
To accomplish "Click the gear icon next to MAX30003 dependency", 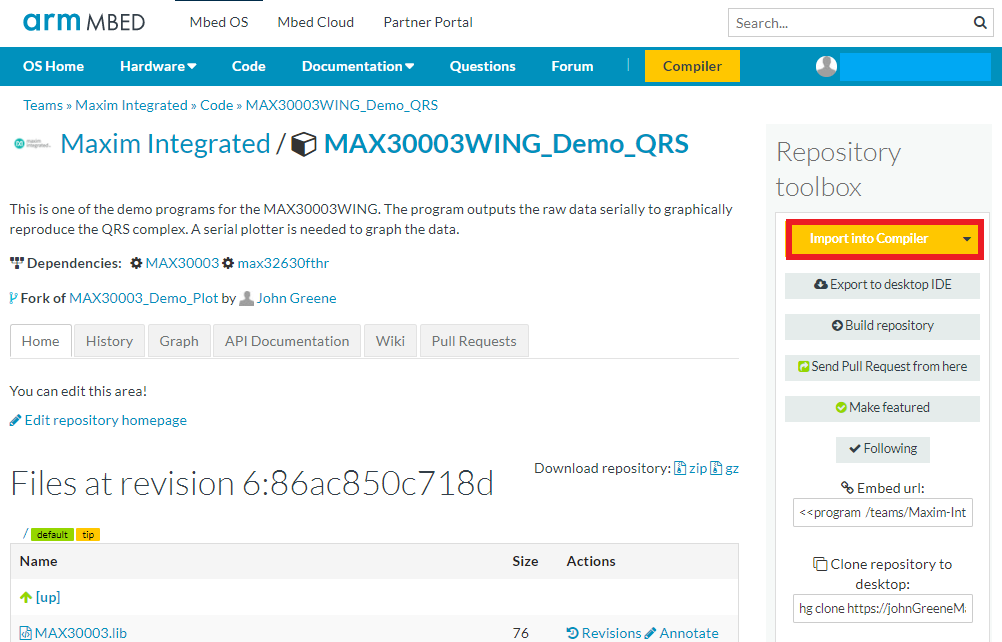I will pyautogui.click(x=136, y=263).
